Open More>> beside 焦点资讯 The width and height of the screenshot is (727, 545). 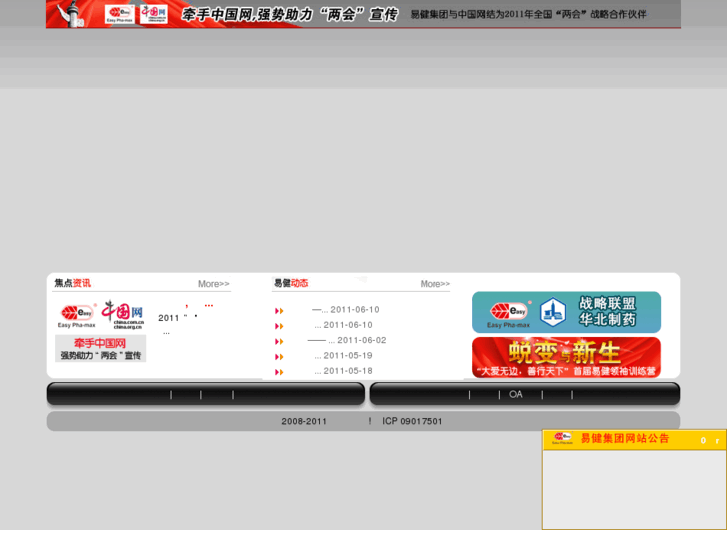click(x=214, y=284)
